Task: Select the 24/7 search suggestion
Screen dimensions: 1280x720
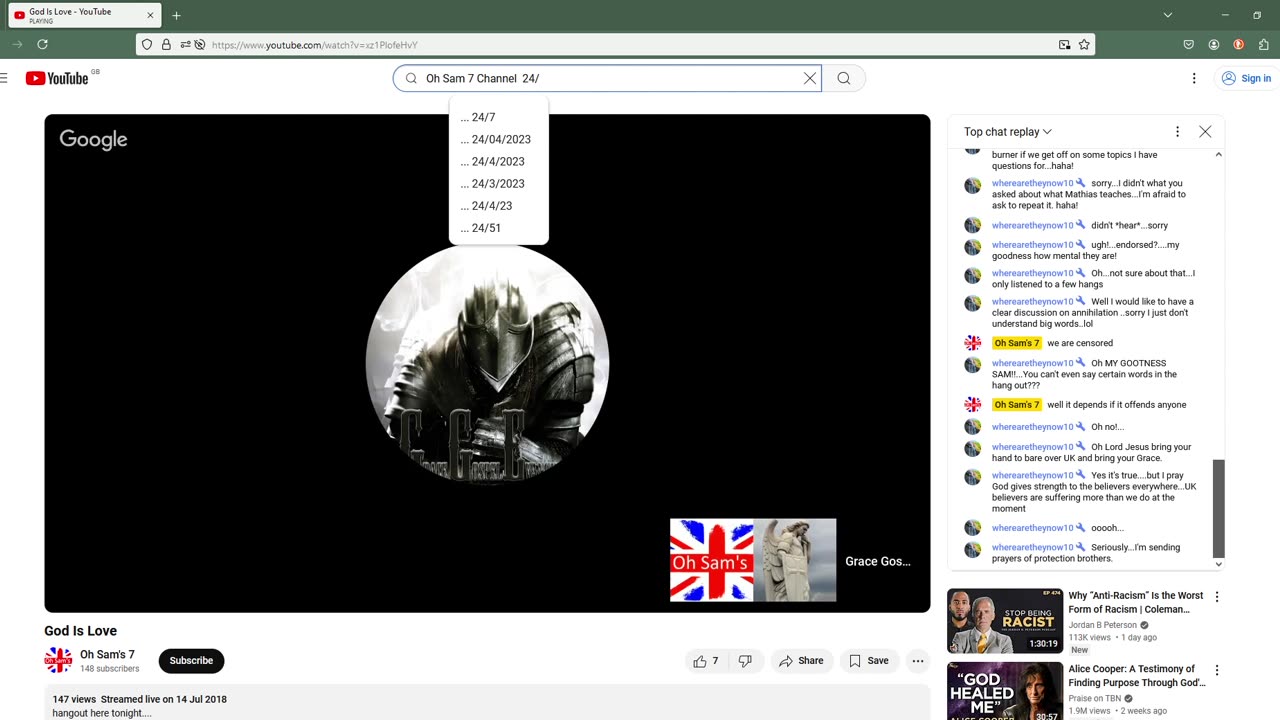Action: (498, 117)
